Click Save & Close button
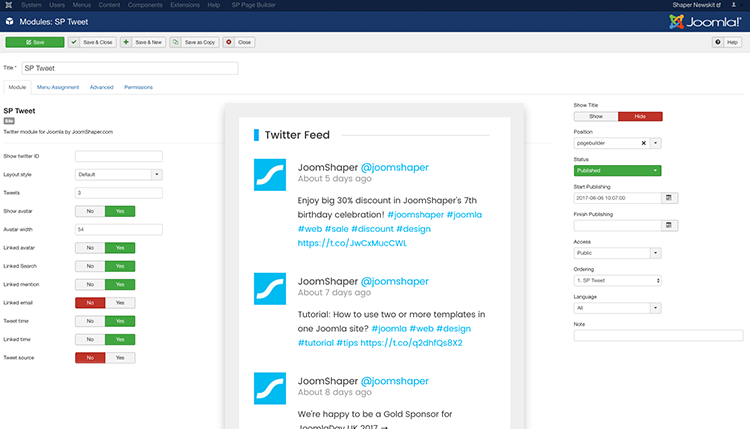Image resolution: width=750 pixels, height=429 pixels. pos(93,43)
